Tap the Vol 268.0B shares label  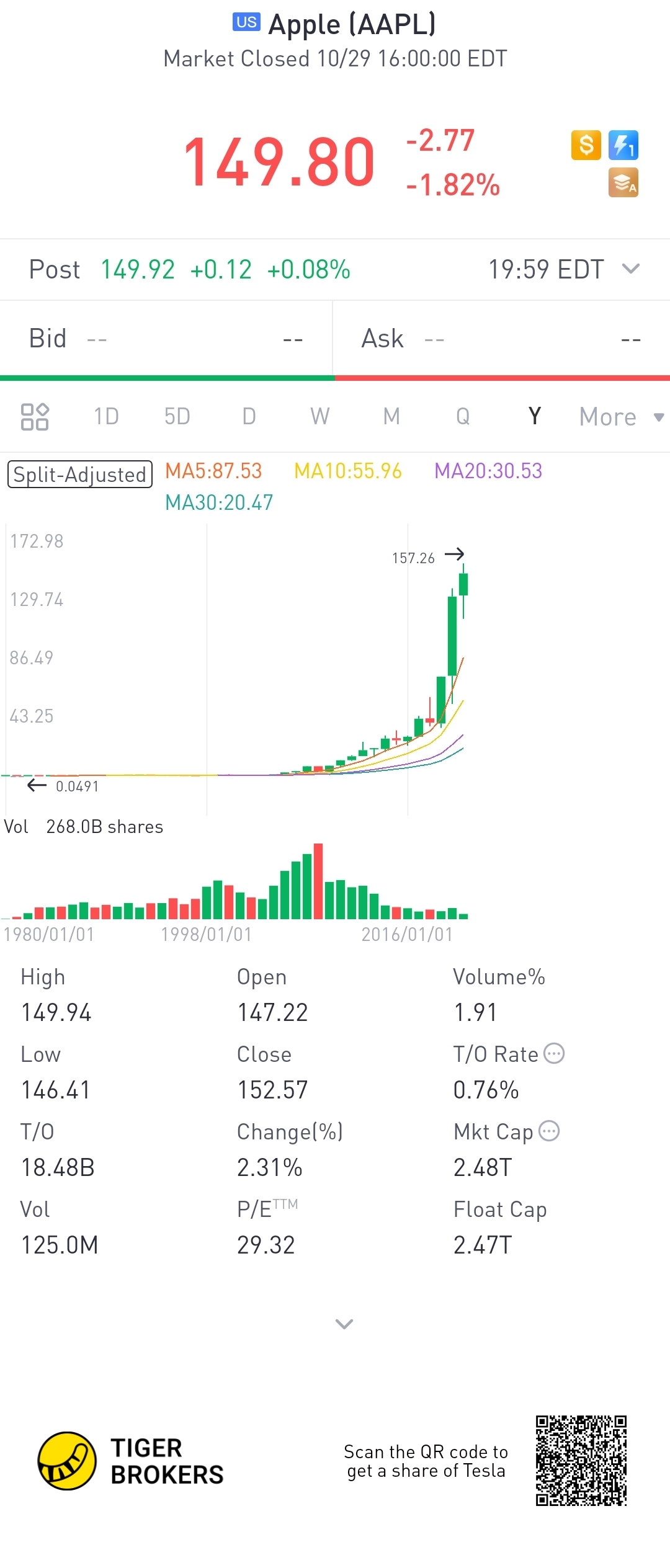point(84,827)
